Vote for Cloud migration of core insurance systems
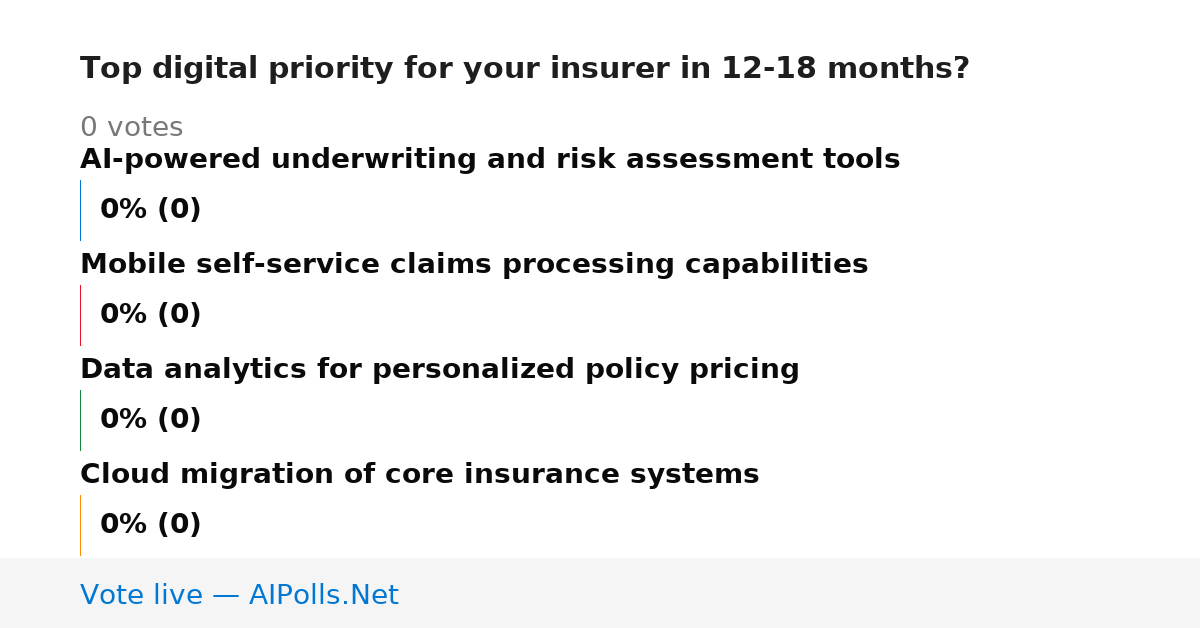The width and height of the screenshot is (1200, 628). coord(420,475)
